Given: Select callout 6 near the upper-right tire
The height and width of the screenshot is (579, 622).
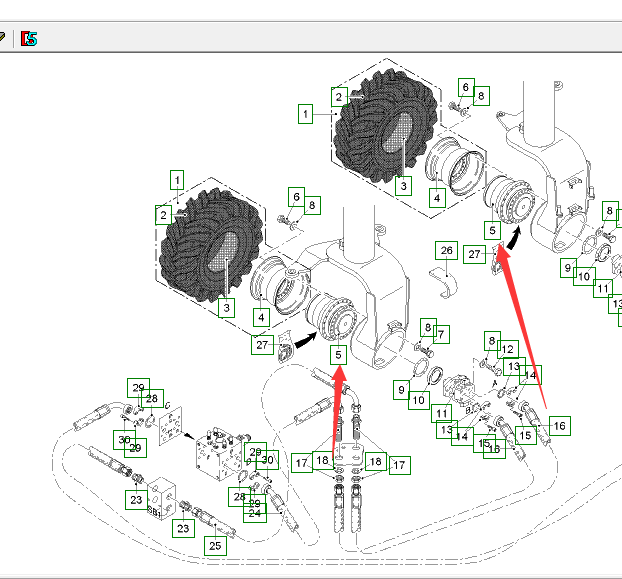Looking at the screenshot, I should [466, 87].
